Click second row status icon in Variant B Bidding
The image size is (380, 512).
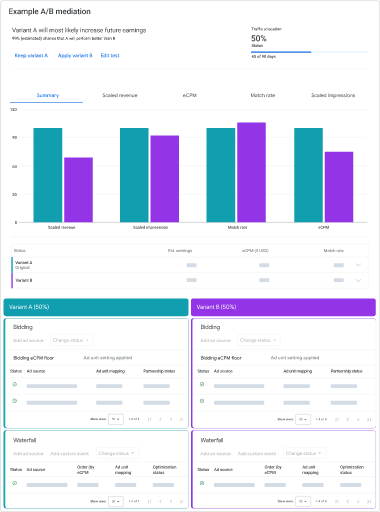click(202, 401)
